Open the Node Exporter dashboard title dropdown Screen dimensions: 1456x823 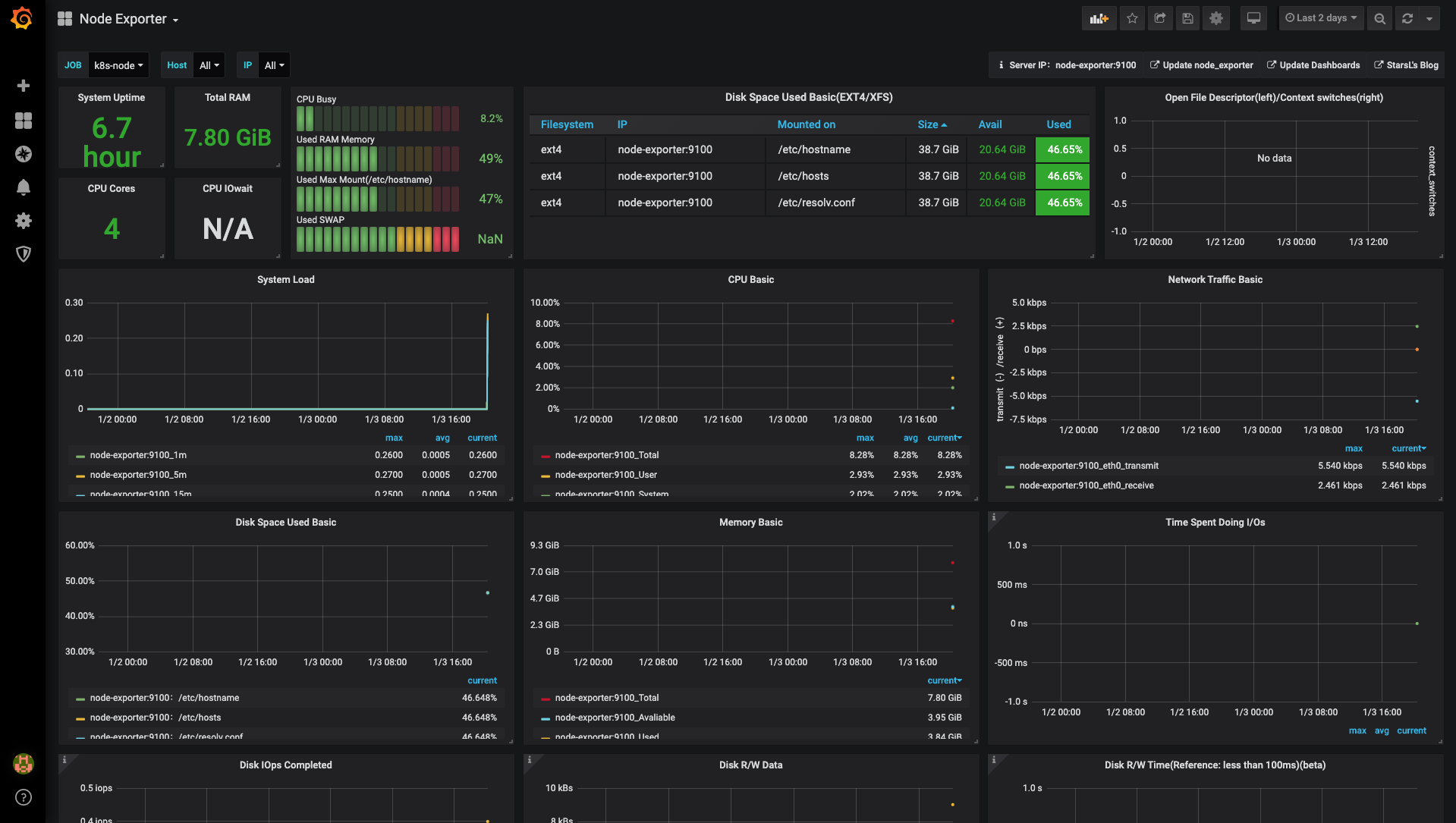(129, 19)
